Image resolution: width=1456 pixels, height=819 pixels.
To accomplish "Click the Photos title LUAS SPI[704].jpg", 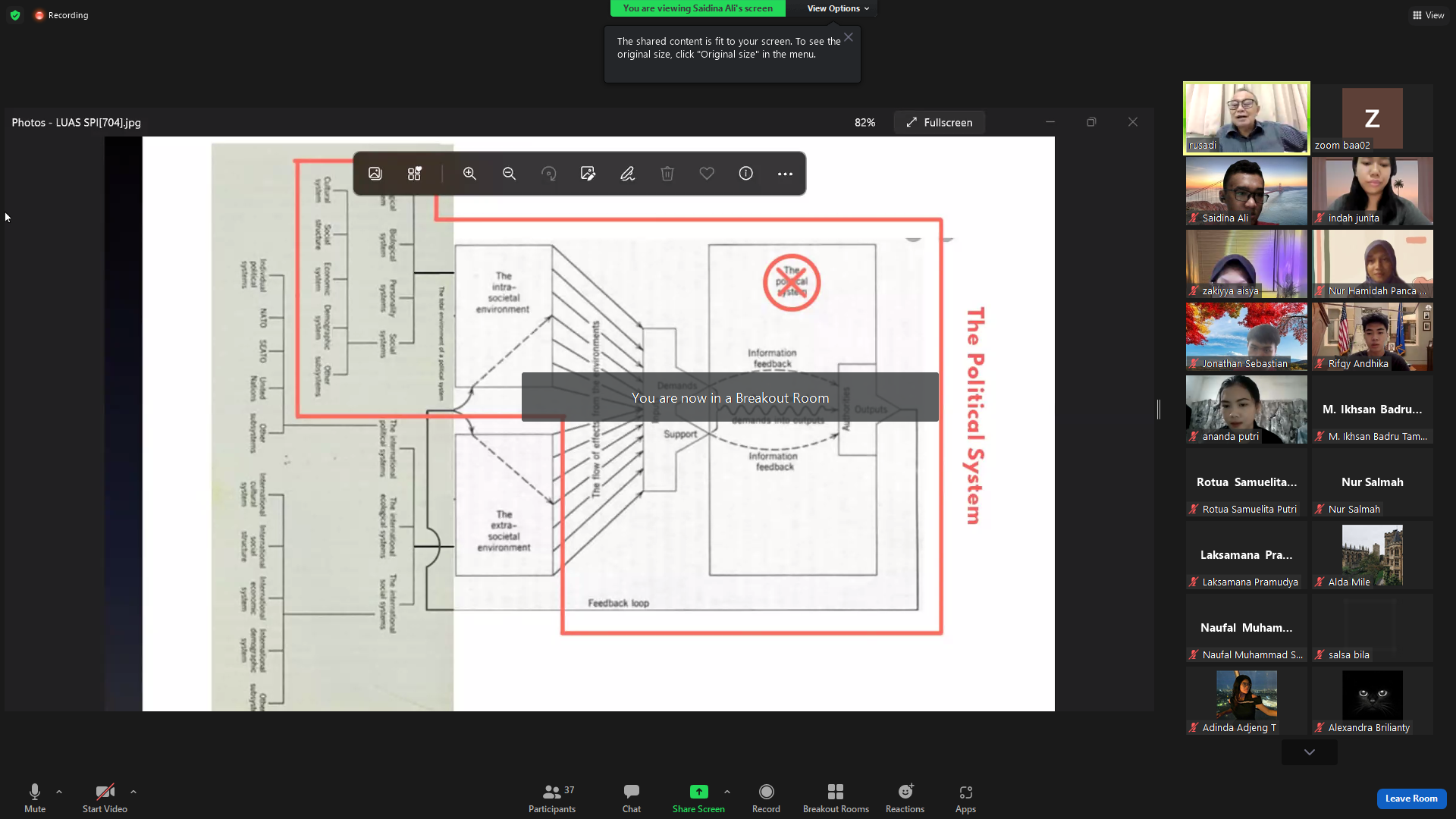I will pyautogui.click(x=77, y=122).
